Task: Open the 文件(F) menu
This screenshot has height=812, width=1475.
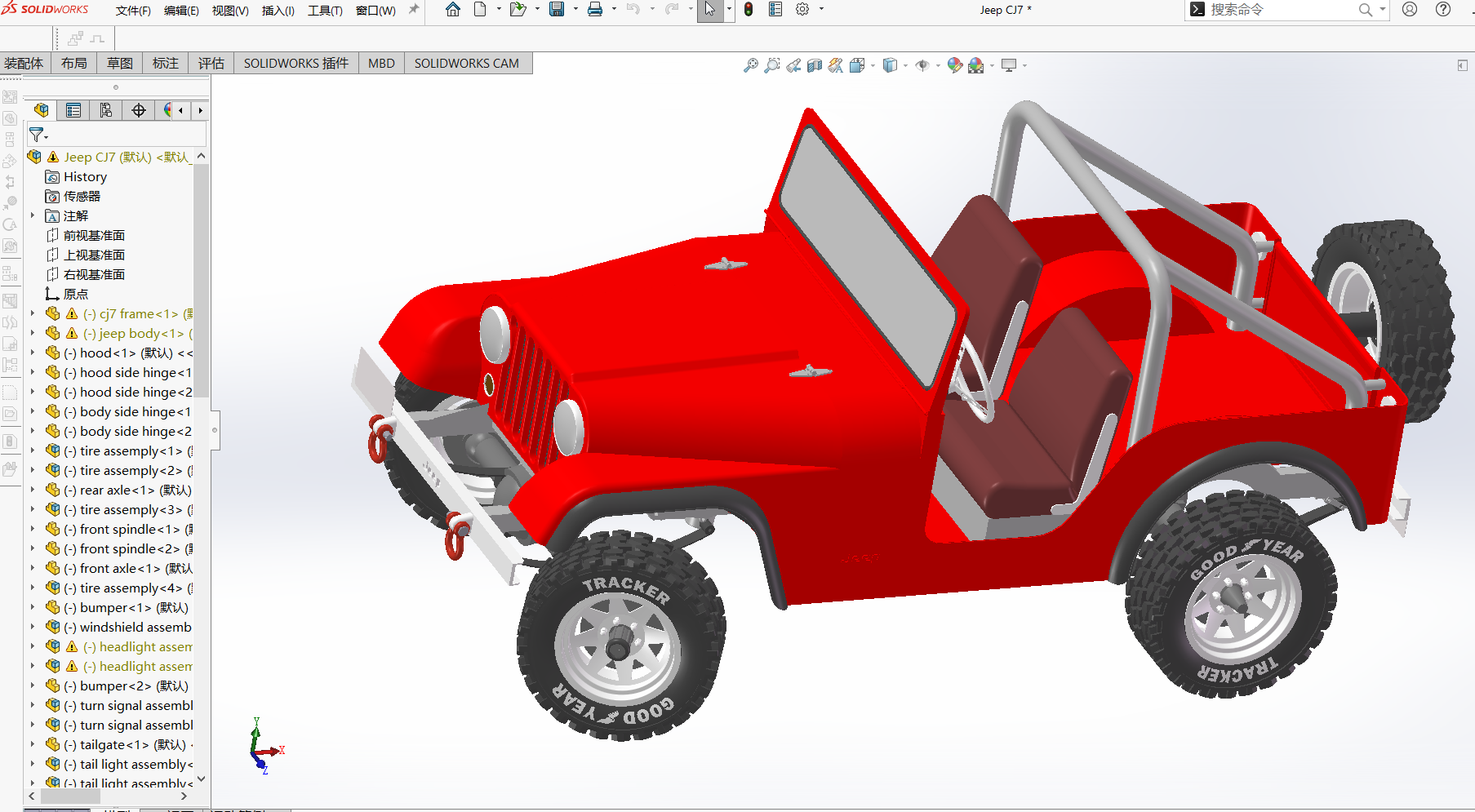Action: point(133,11)
